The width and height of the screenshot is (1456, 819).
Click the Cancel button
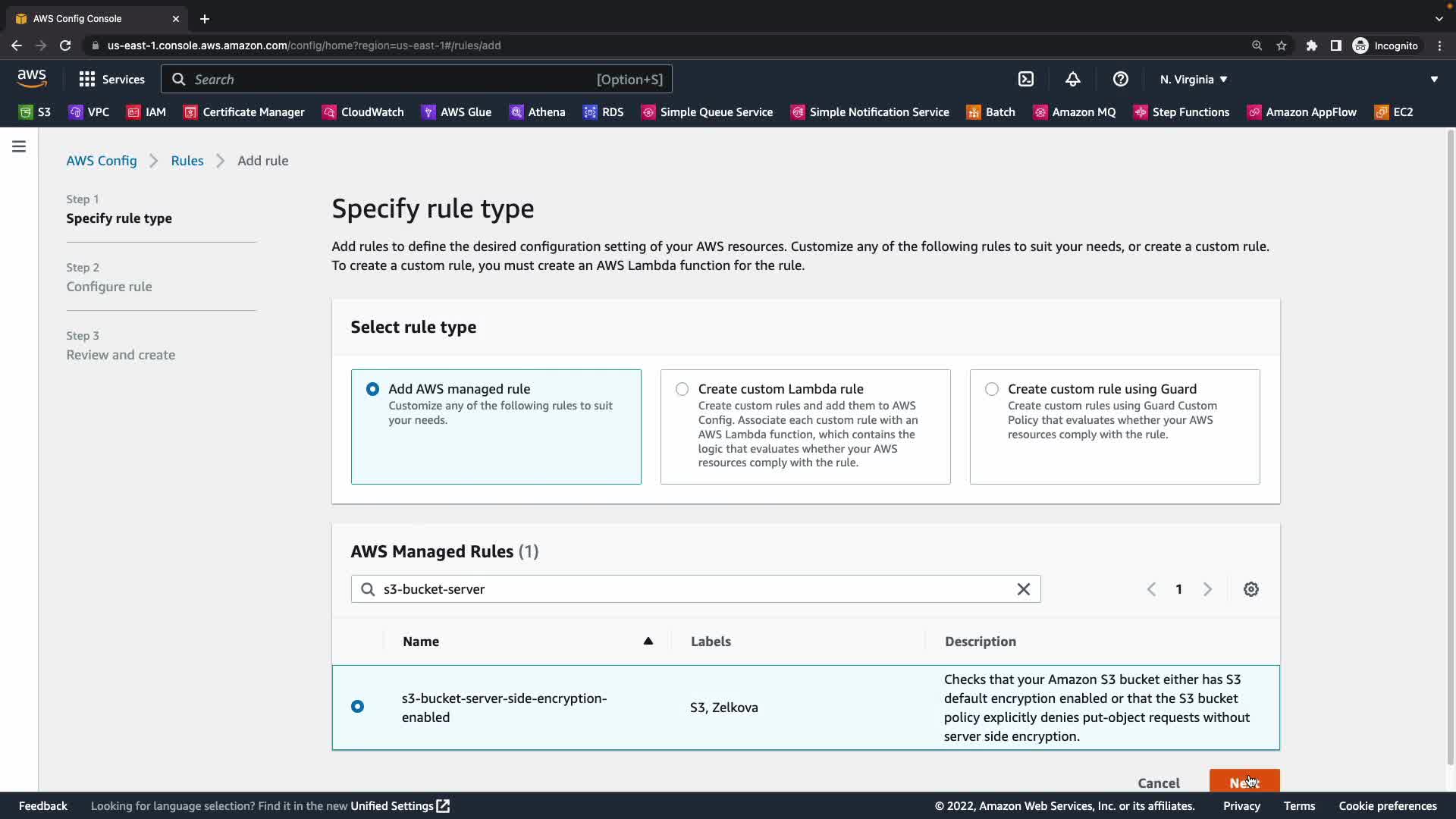click(x=1158, y=783)
